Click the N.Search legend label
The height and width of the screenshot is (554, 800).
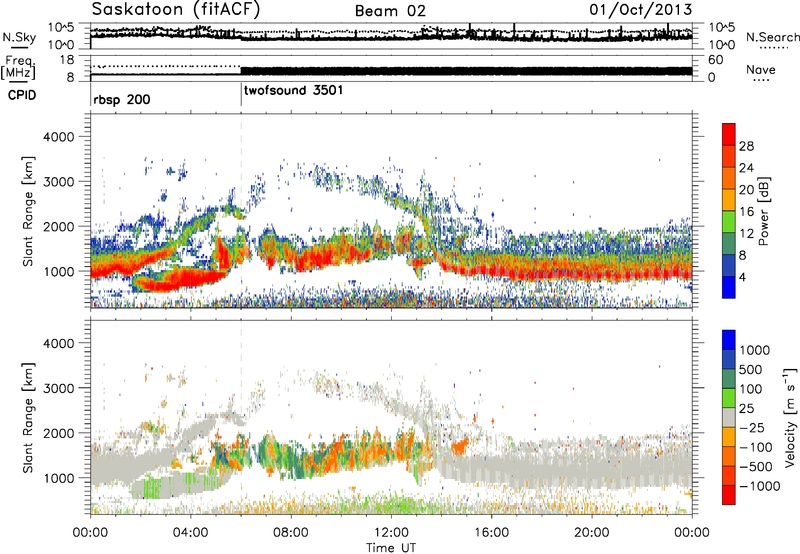773,37
